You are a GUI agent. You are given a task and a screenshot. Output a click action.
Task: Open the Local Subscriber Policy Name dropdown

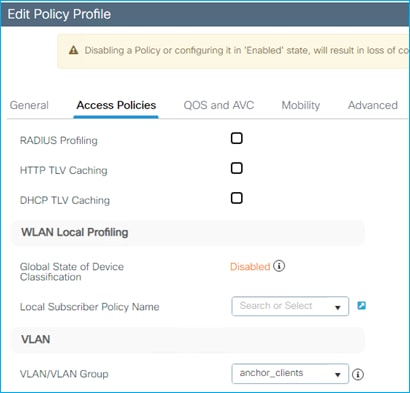290,306
